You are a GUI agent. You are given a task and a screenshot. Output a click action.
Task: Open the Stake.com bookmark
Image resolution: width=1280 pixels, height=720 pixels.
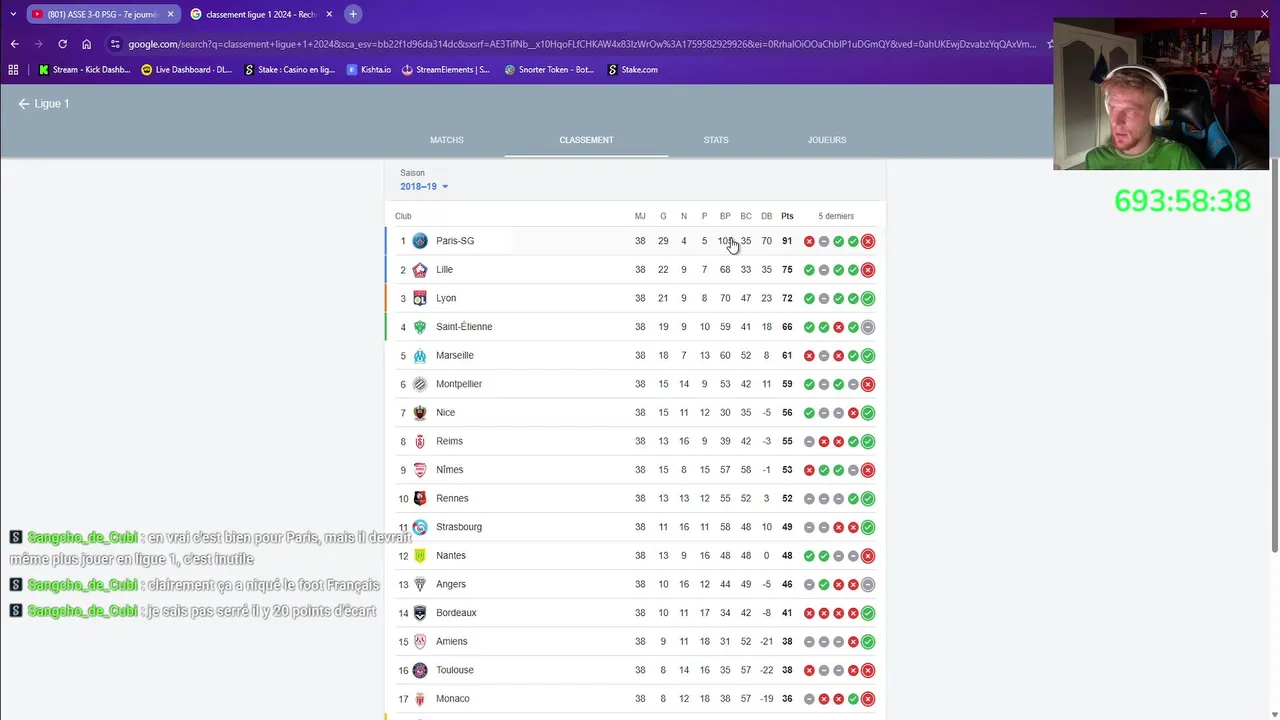point(633,70)
